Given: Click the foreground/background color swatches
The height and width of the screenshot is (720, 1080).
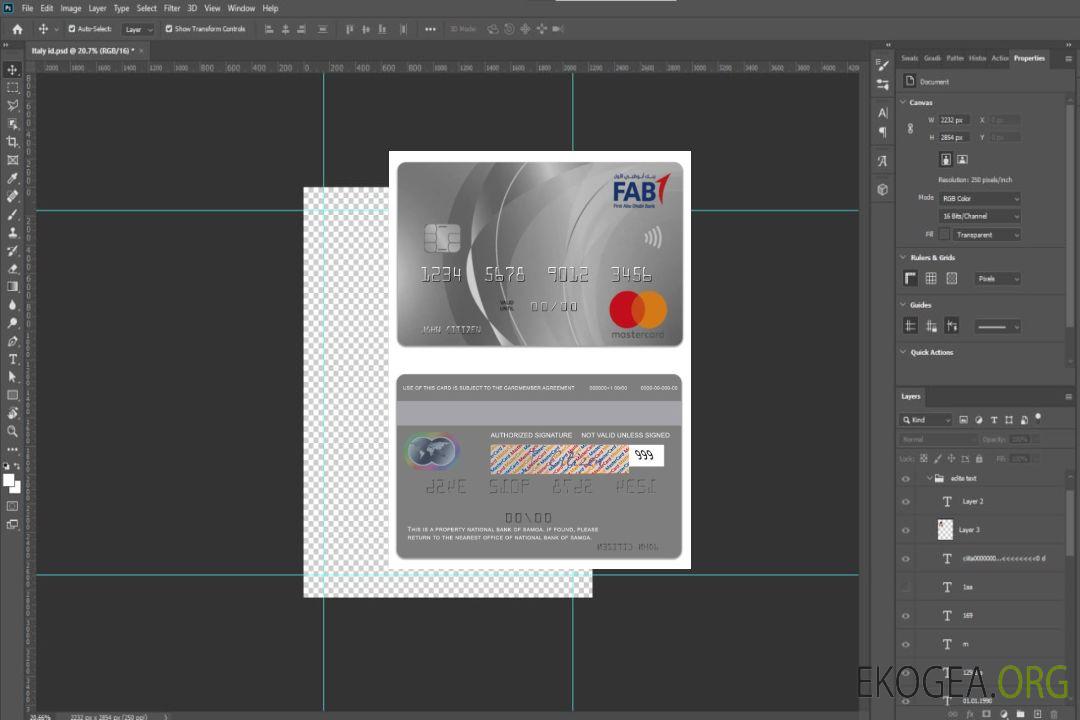Looking at the screenshot, I should click(x=12, y=484).
